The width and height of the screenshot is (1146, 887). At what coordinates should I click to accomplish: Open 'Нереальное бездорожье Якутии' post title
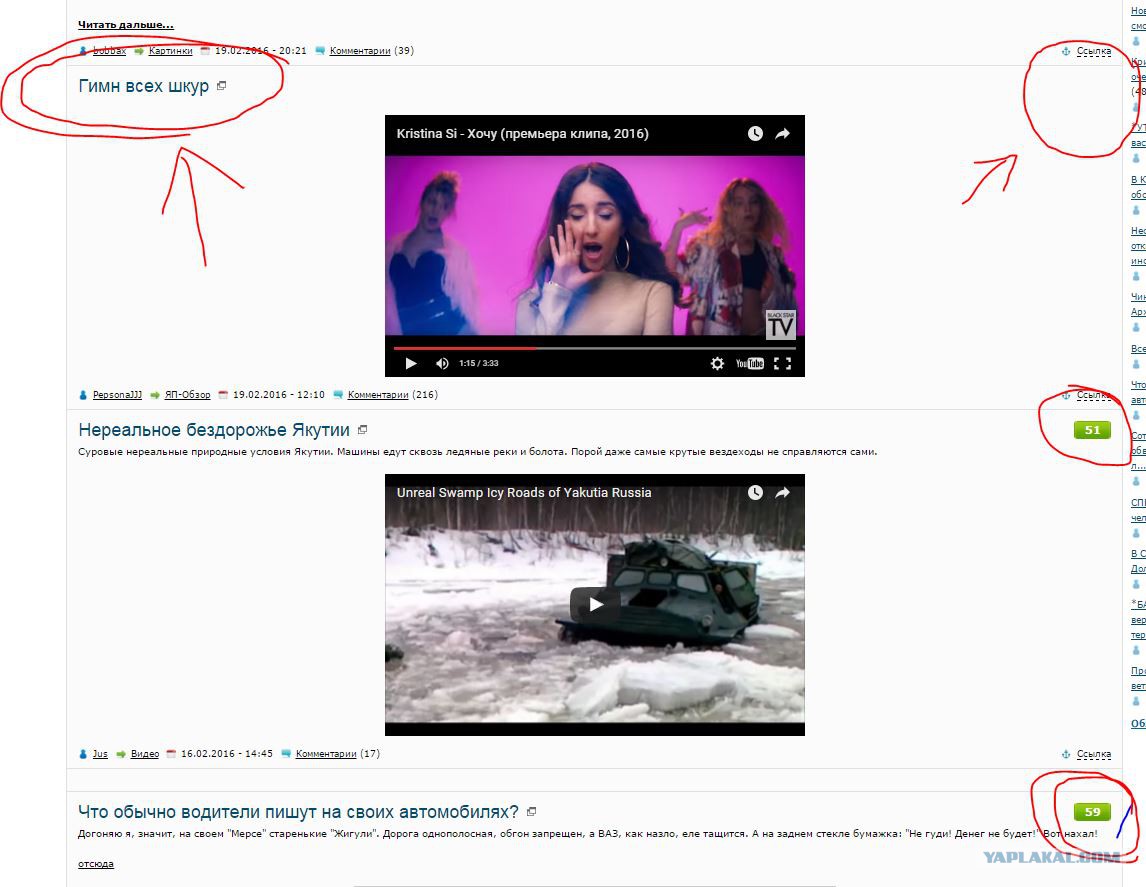click(x=214, y=430)
